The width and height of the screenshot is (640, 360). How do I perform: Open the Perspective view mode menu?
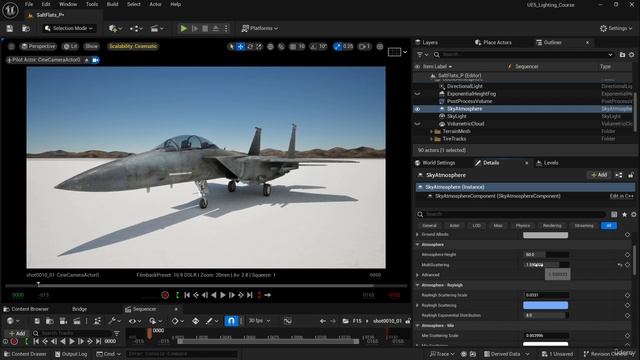click(38, 46)
